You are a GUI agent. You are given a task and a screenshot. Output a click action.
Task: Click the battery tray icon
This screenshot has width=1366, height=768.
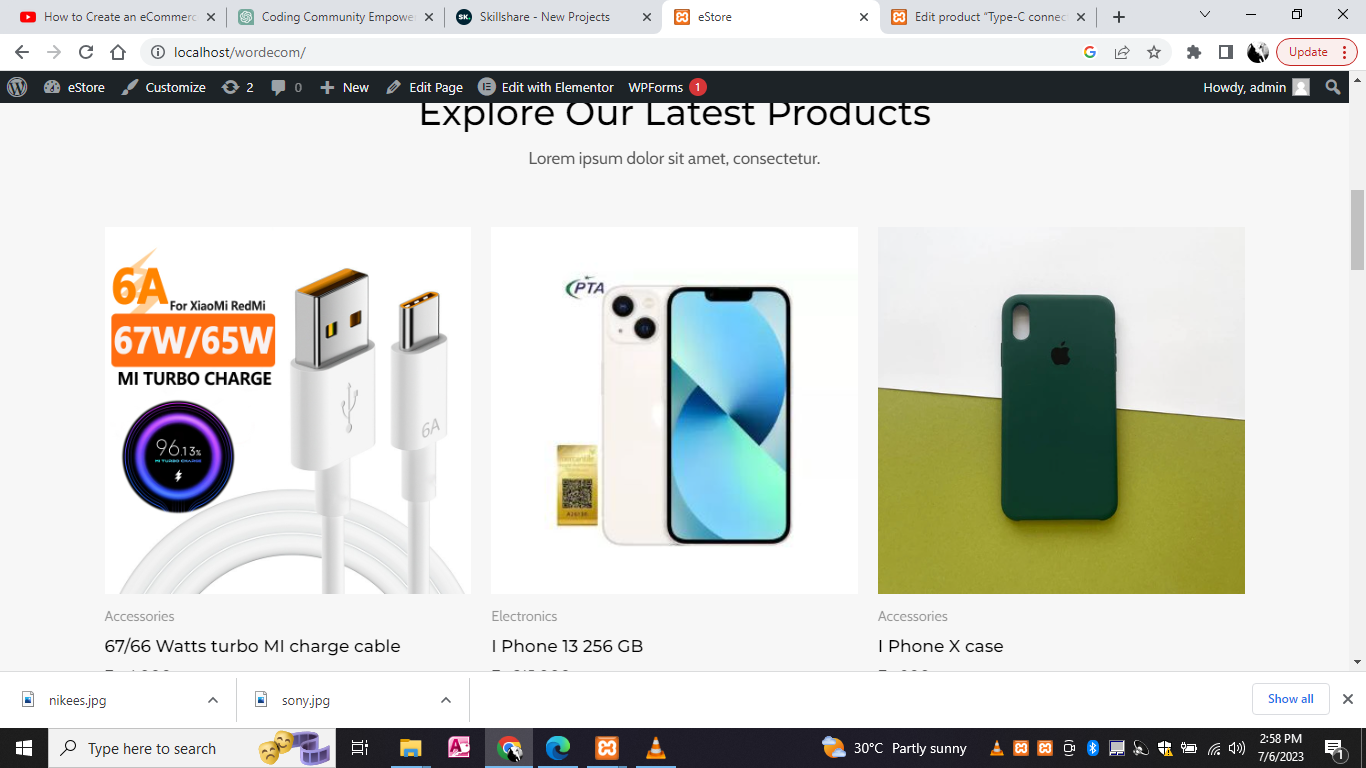point(1189,748)
